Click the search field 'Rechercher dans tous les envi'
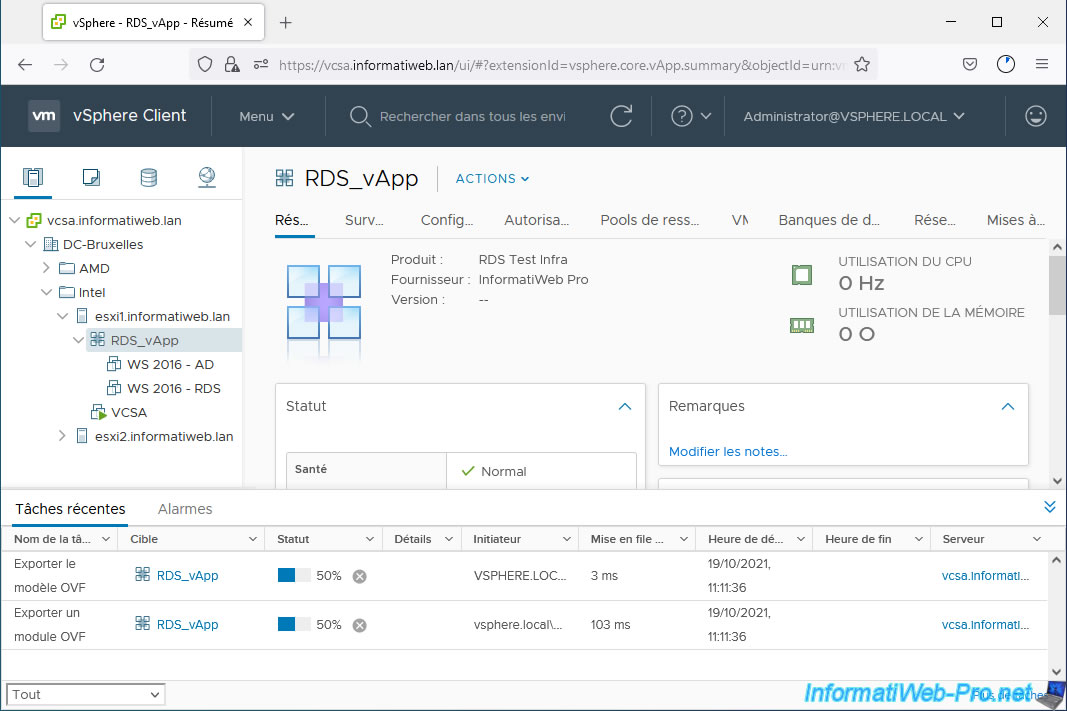The width and height of the screenshot is (1067, 711). (x=472, y=116)
